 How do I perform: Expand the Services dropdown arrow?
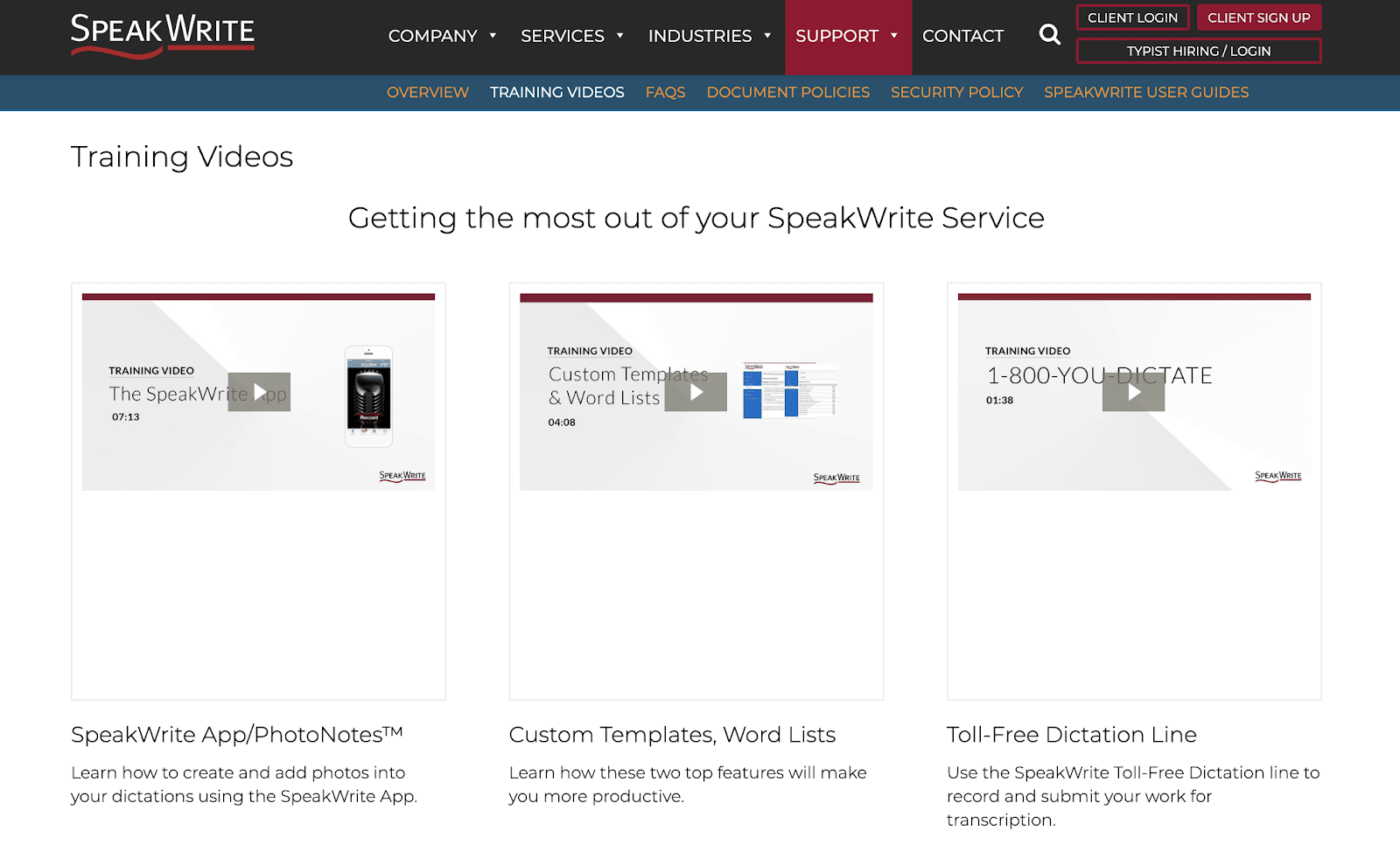click(619, 36)
